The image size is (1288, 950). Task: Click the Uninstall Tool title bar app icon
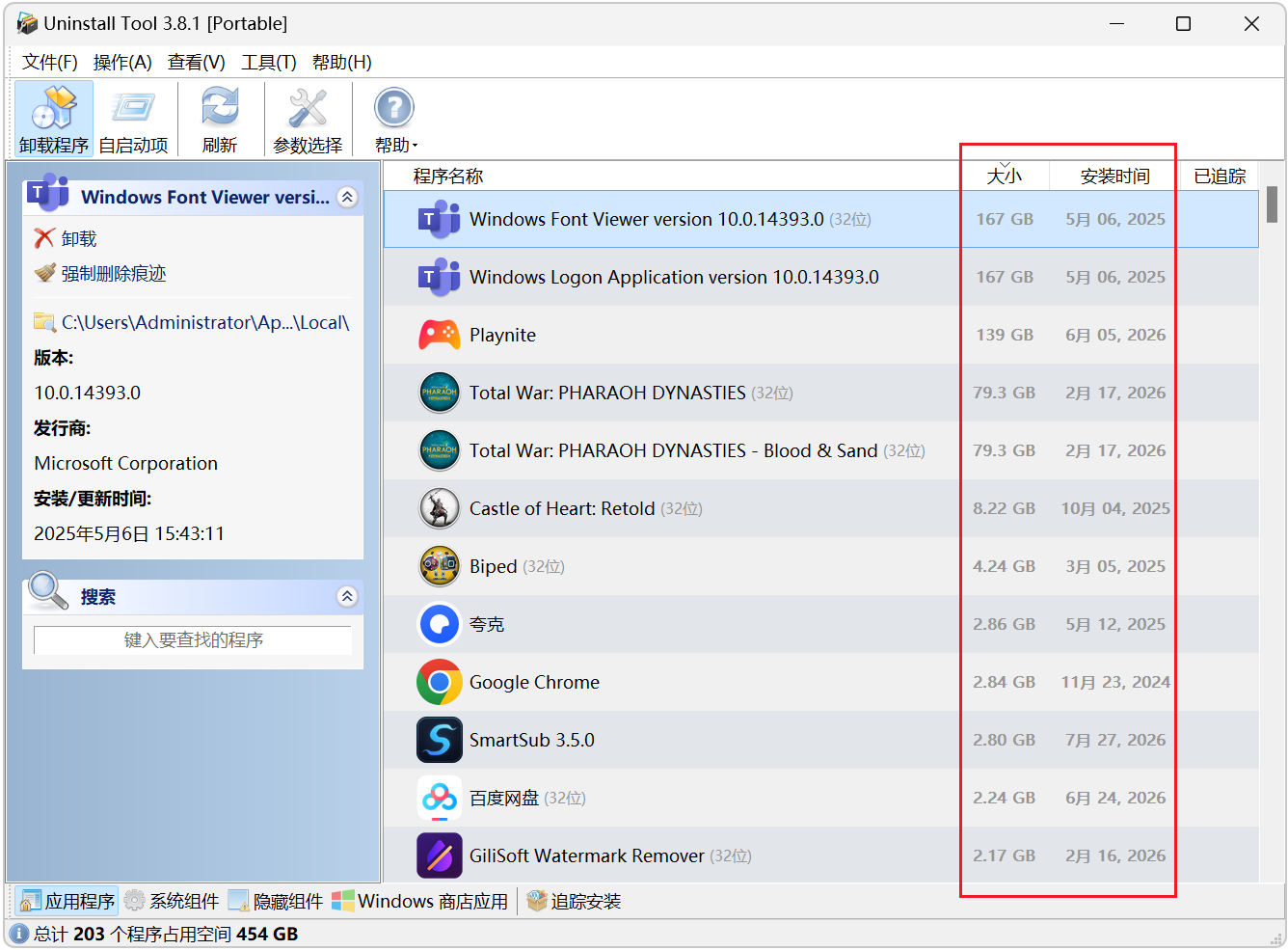click(x=27, y=23)
